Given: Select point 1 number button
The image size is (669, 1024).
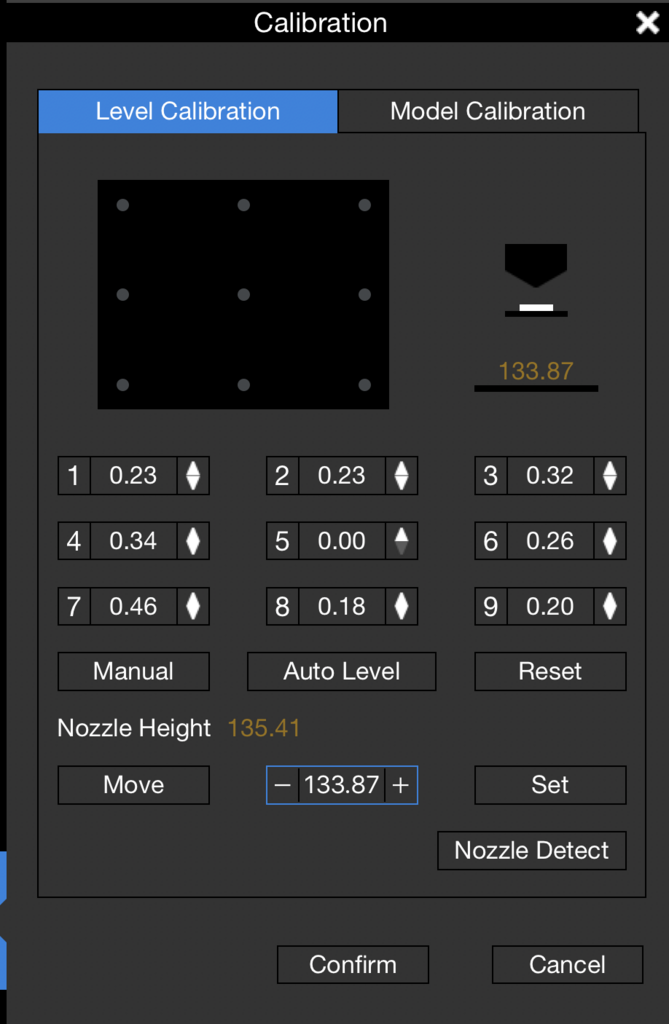Looking at the screenshot, I should [74, 475].
